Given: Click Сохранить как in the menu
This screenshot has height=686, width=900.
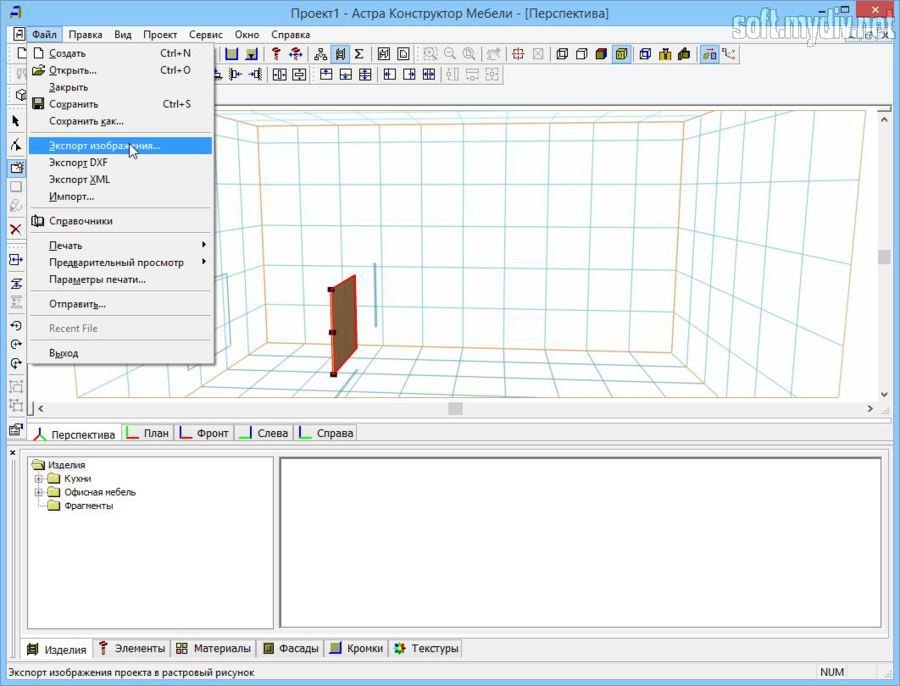Looking at the screenshot, I should point(86,121).
